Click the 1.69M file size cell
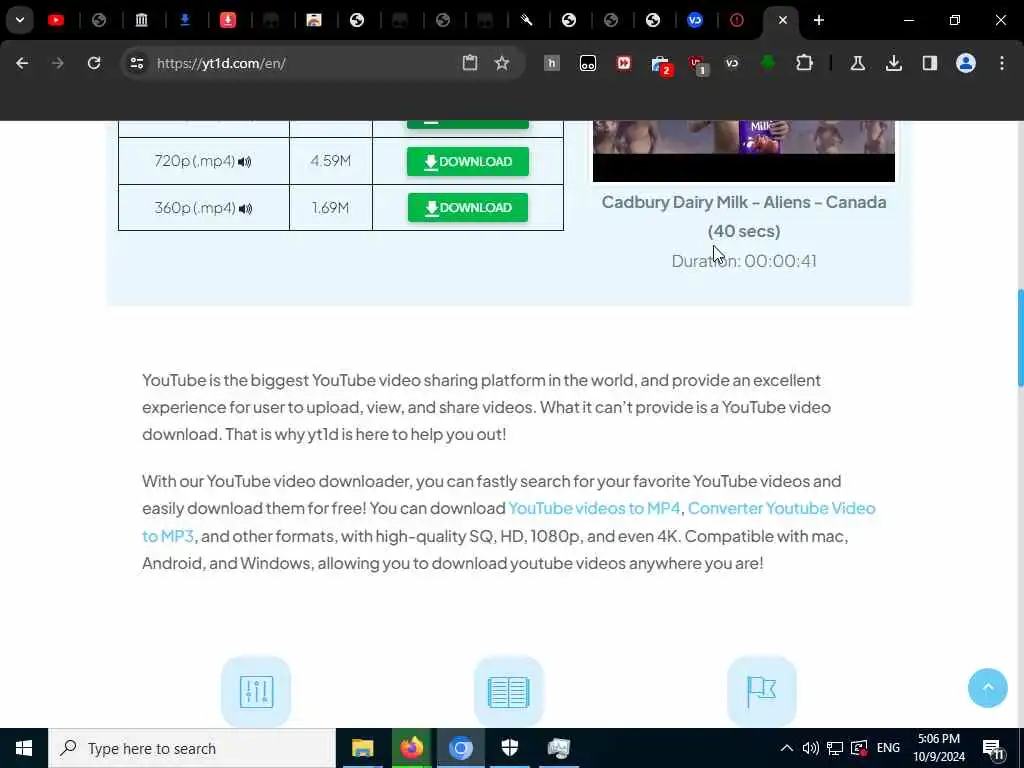Viewport: 1024px width, 768px height. 330,208
